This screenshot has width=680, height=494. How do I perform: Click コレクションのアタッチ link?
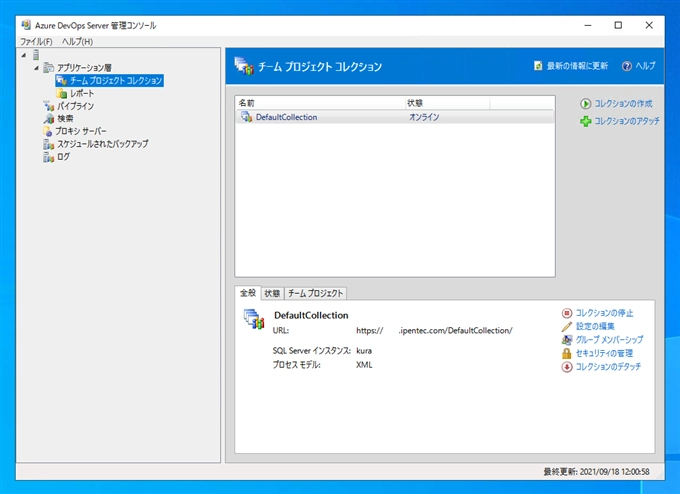[x=627, y=121]
